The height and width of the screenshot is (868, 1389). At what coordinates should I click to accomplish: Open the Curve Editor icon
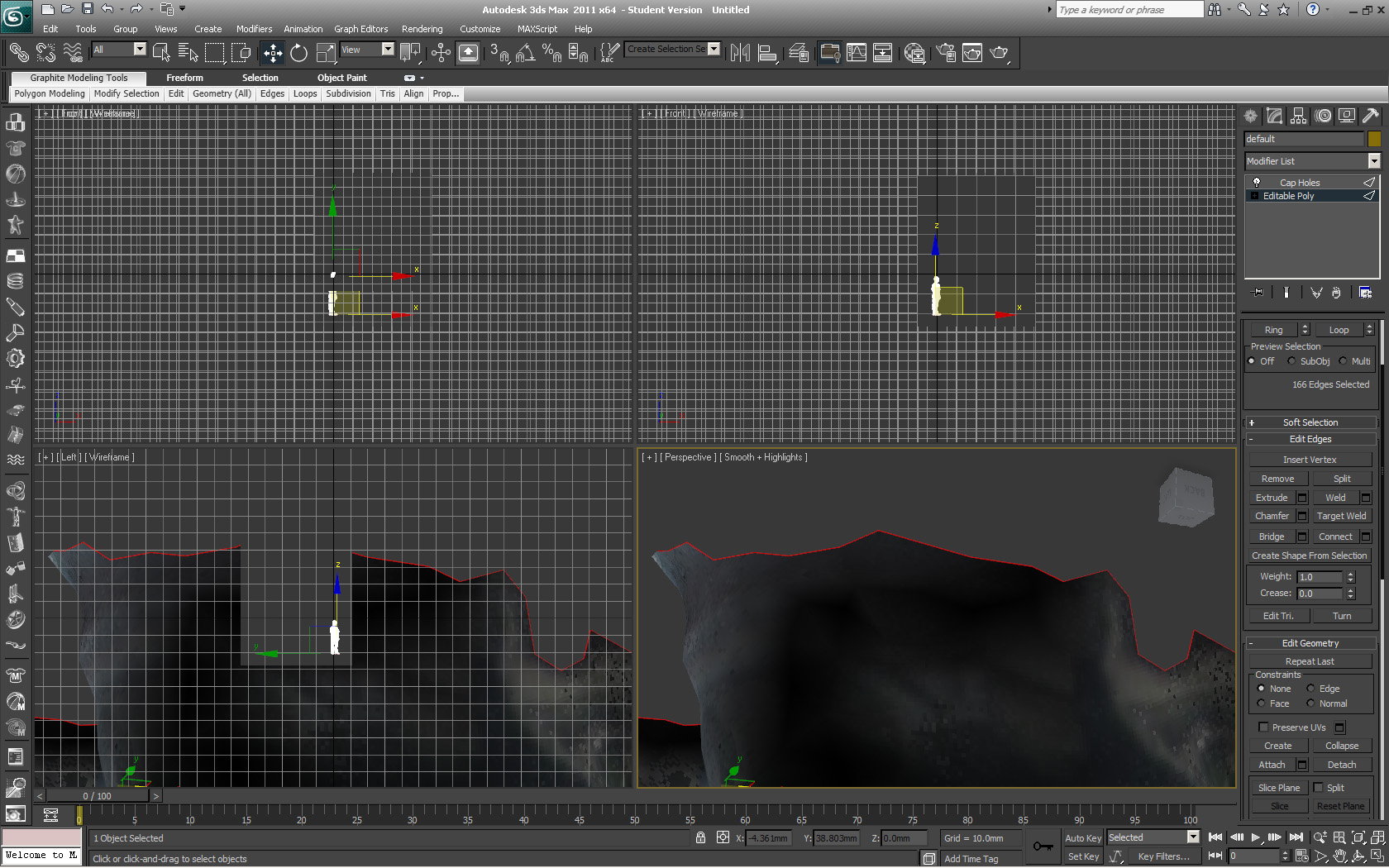click(x=857, y=53)
